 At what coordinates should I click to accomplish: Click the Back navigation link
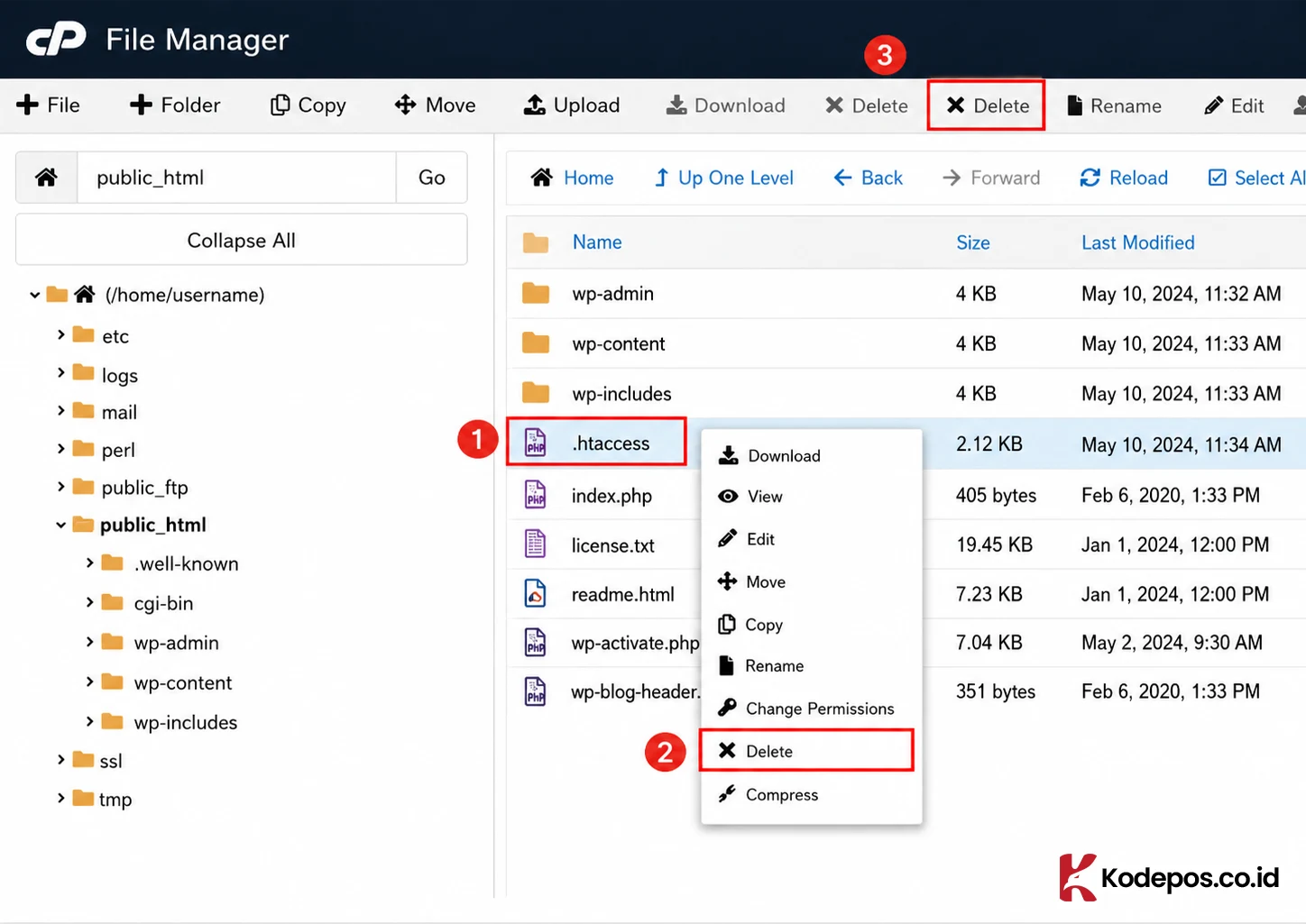(x=868, y=178)
